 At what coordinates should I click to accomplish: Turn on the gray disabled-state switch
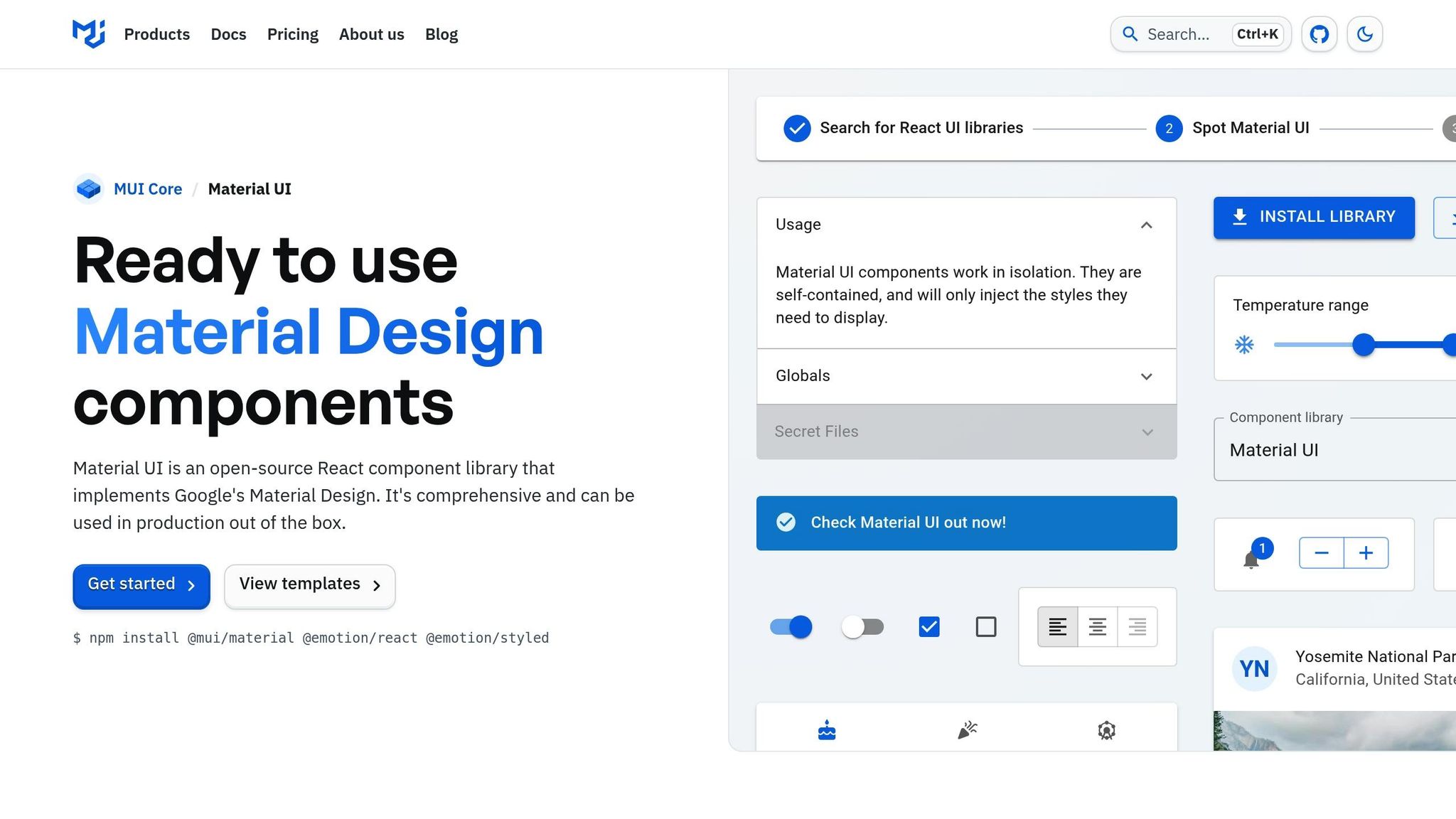pos(862,627)
